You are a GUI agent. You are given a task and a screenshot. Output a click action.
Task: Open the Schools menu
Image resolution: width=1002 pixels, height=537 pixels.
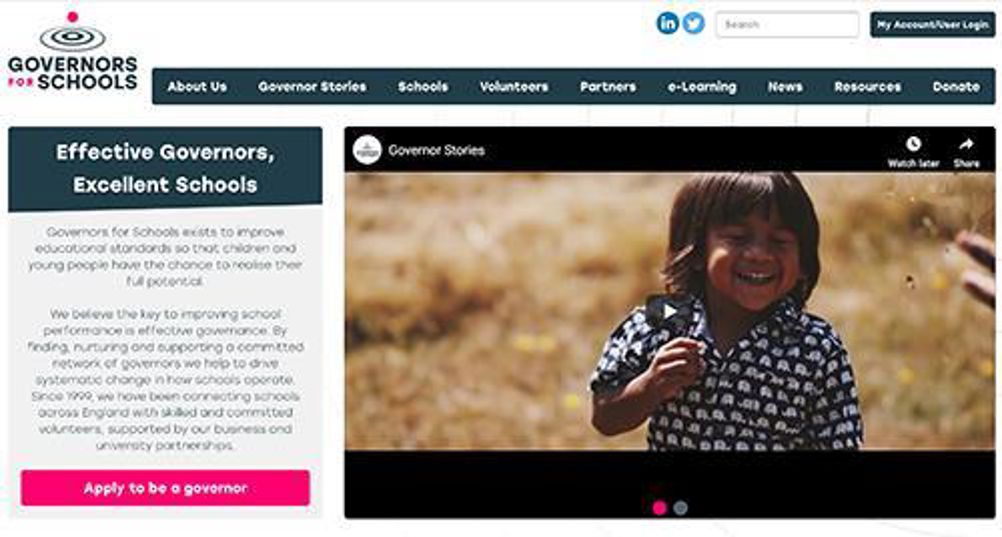point(423,86)
